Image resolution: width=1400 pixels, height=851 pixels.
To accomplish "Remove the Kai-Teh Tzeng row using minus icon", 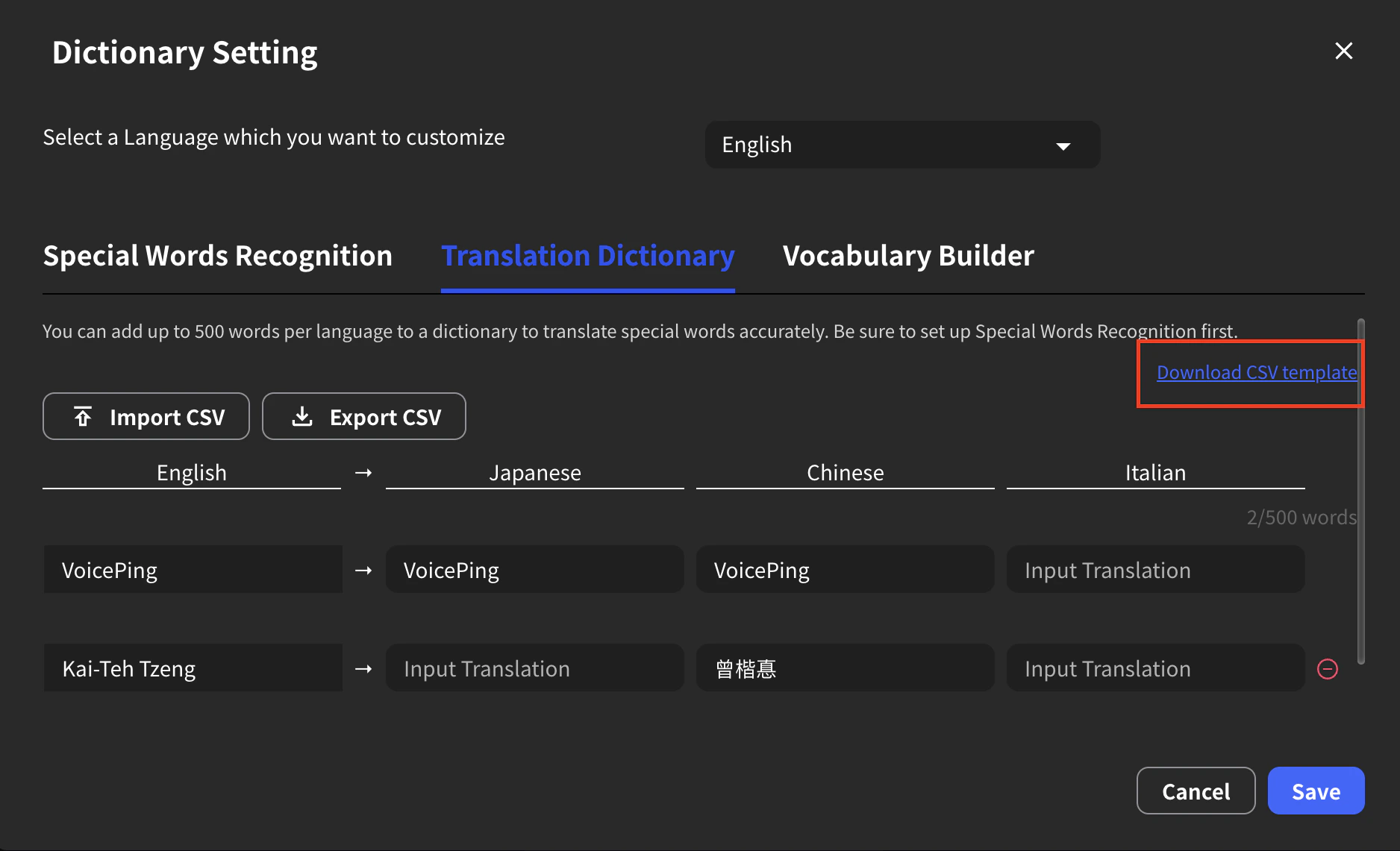I will [x=1328, y=669].
